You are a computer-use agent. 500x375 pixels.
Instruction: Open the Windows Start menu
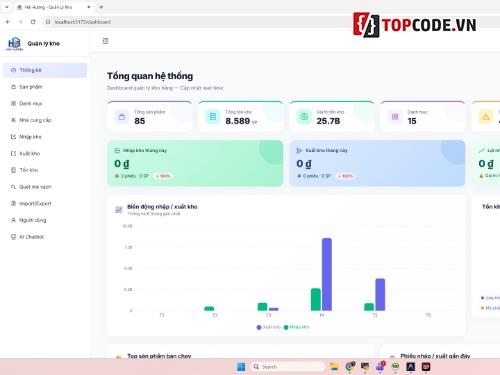(x=241, y=367)
